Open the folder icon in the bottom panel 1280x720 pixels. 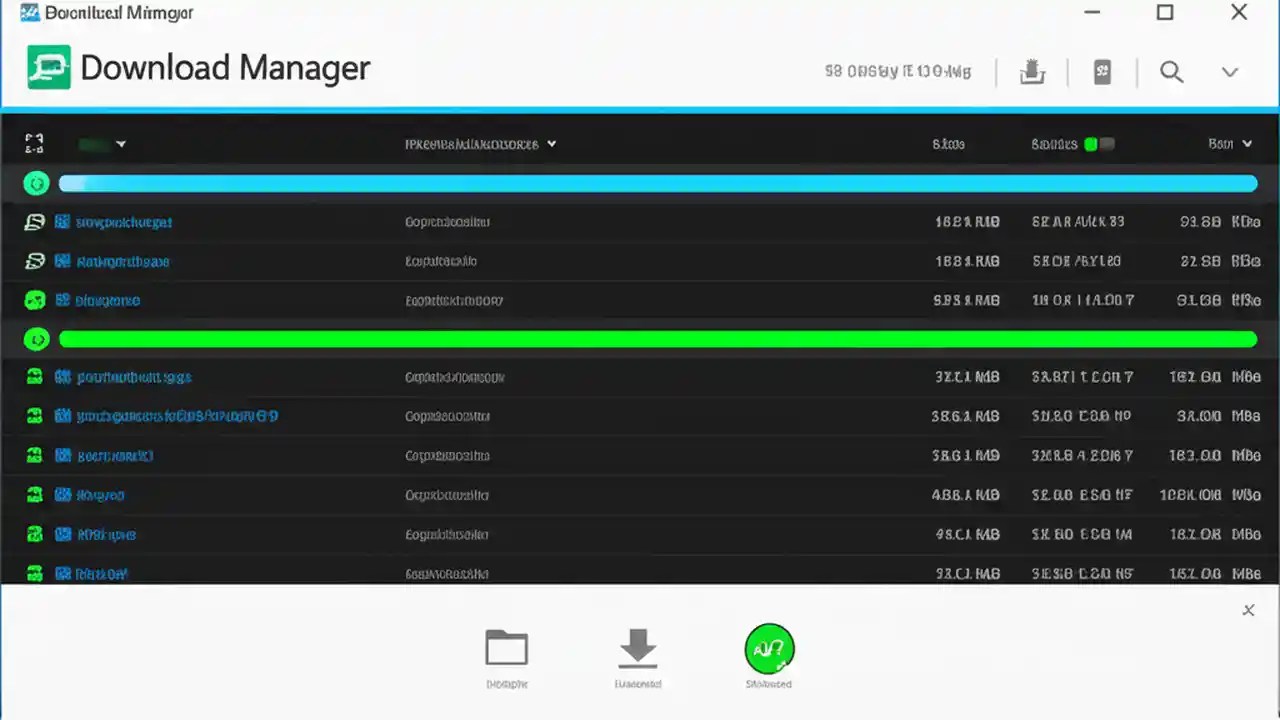tap(507, 648)
